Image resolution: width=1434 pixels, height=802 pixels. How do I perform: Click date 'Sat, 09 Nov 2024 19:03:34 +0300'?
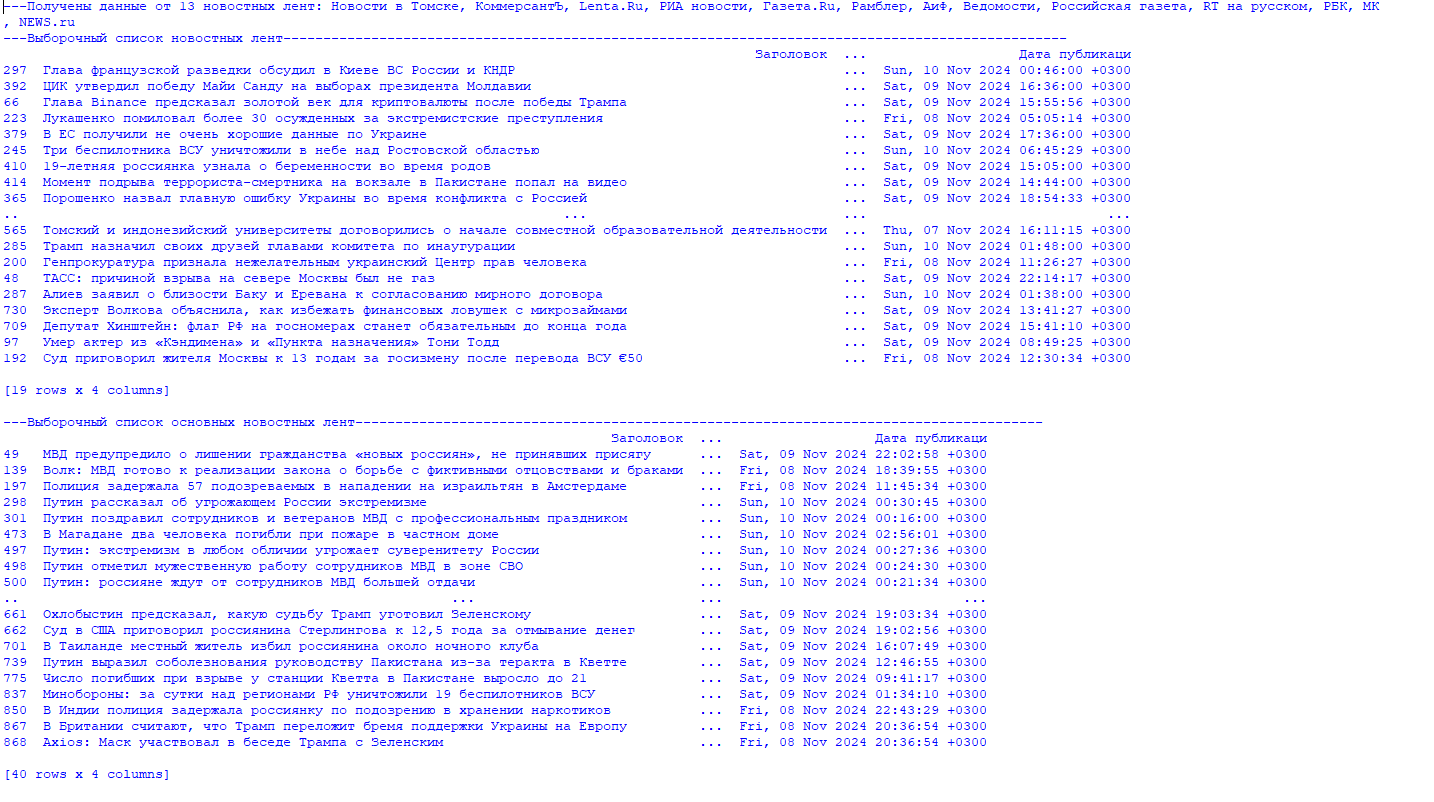pos(863,614)
